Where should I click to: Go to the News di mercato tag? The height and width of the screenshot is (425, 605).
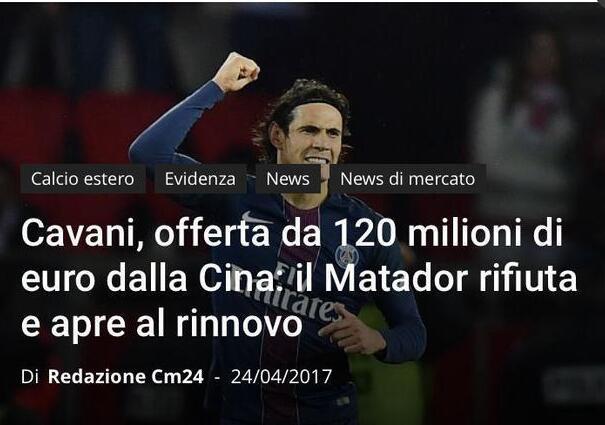click(407, 179)
